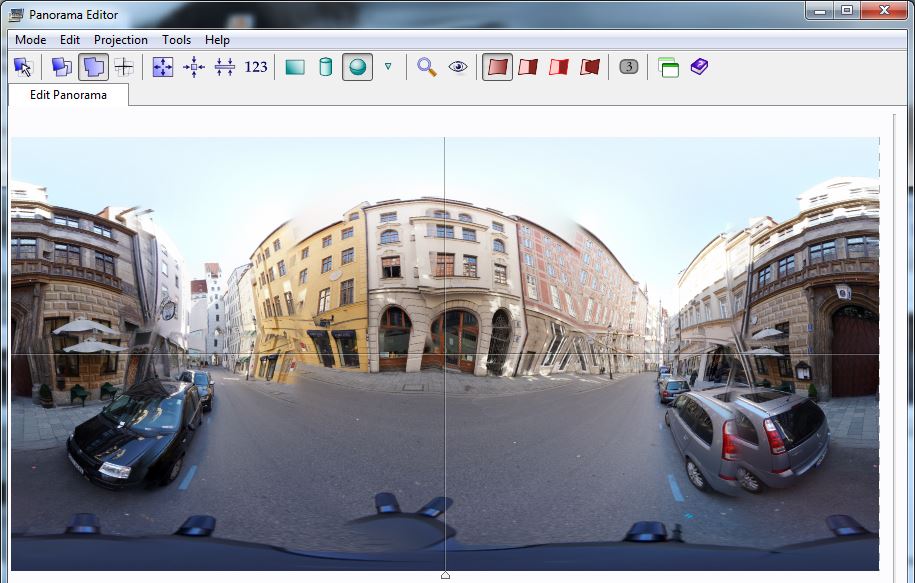Open the Mode menu
The height and width of the screenshot is (583, 915).
[x=30, y=40]
